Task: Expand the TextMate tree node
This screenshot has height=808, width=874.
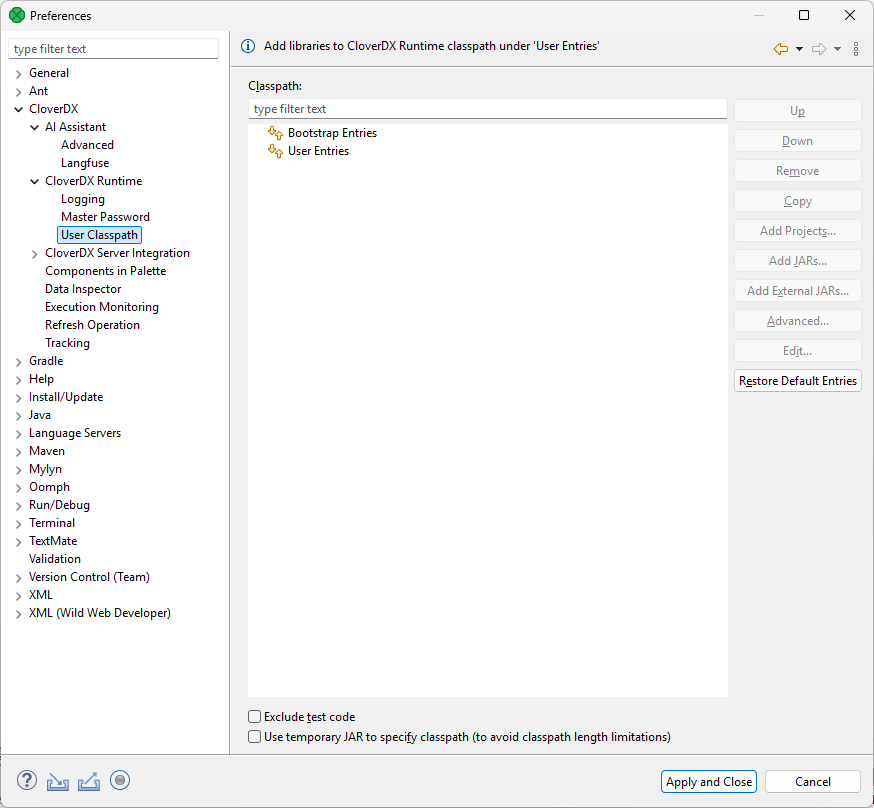Action: point(18,542)
